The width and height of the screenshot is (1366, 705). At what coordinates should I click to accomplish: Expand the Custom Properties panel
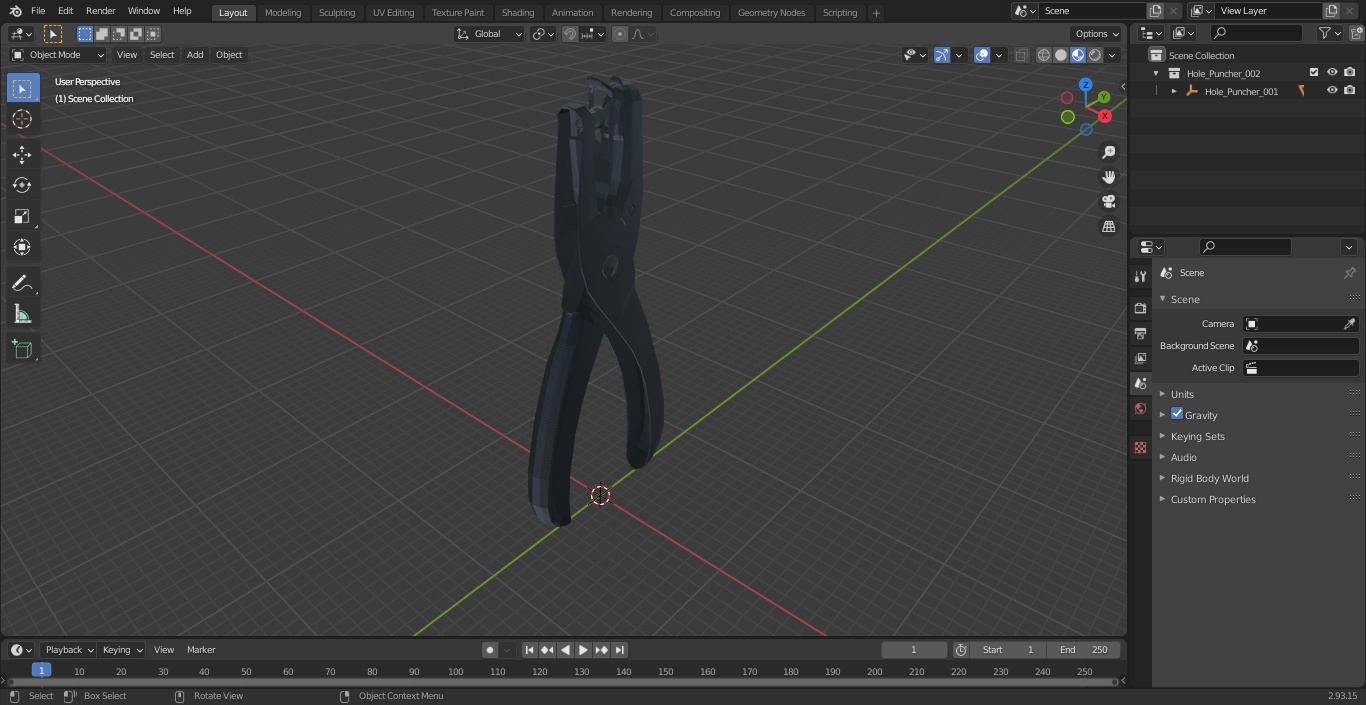(1213, 499)
